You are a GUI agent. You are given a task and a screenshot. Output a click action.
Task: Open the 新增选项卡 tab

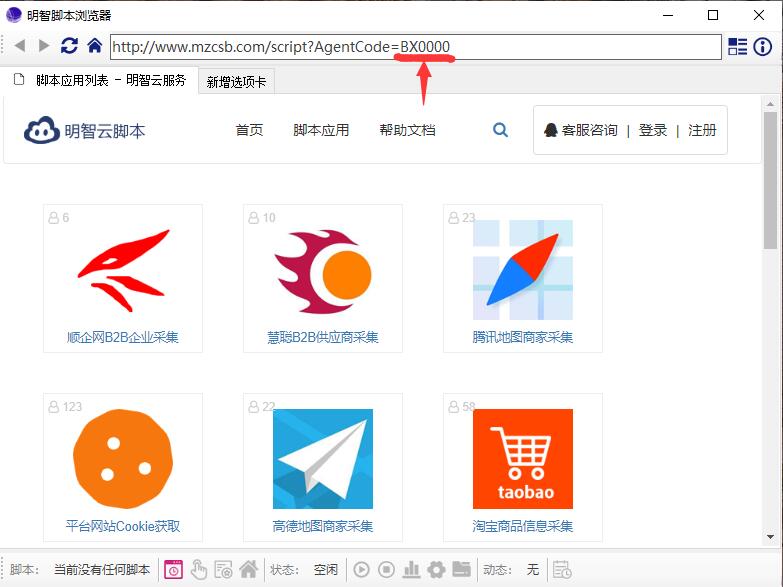coord(236,82)
